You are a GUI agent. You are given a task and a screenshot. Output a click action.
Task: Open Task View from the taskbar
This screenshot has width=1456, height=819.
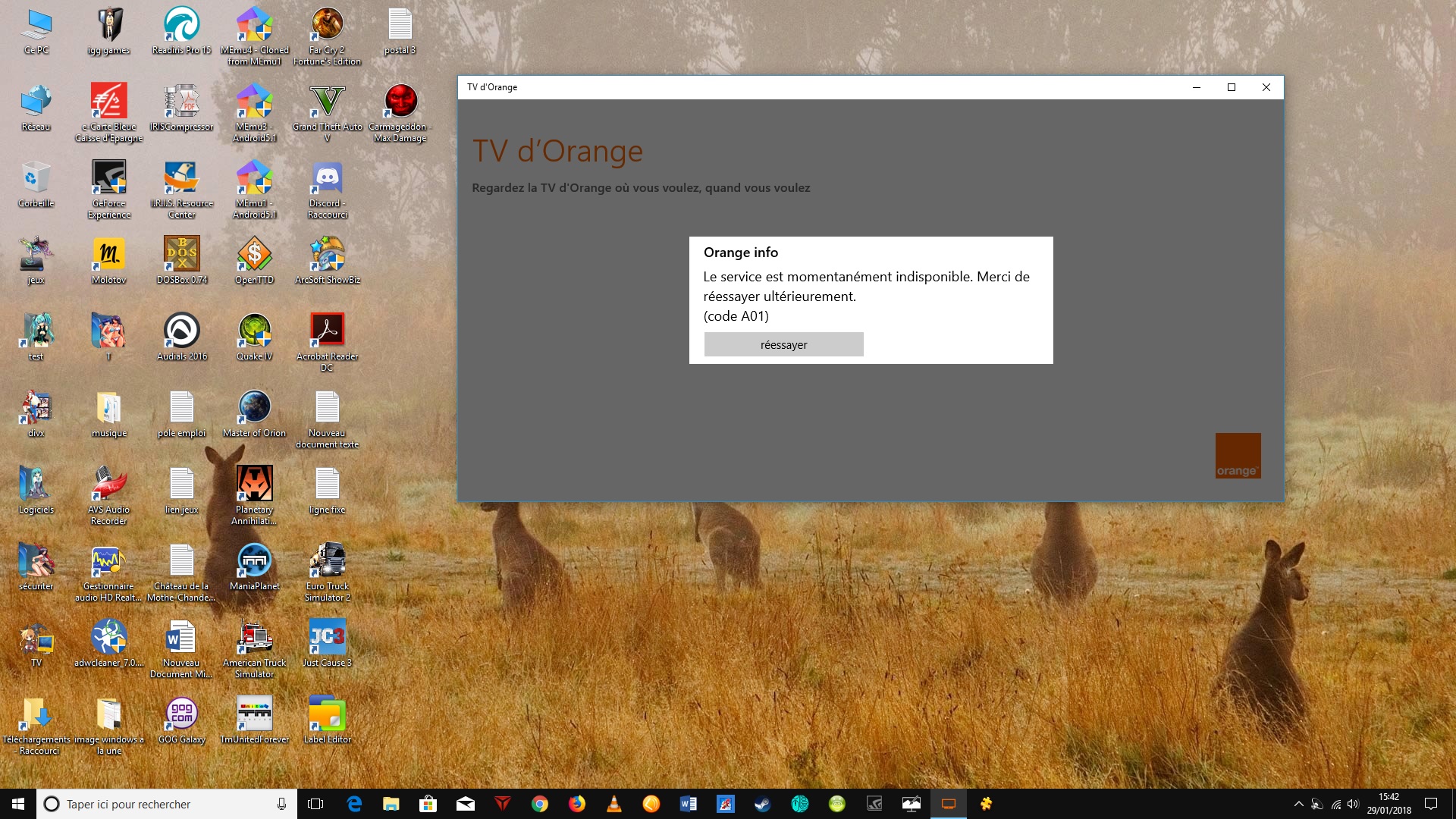point(315,804)
